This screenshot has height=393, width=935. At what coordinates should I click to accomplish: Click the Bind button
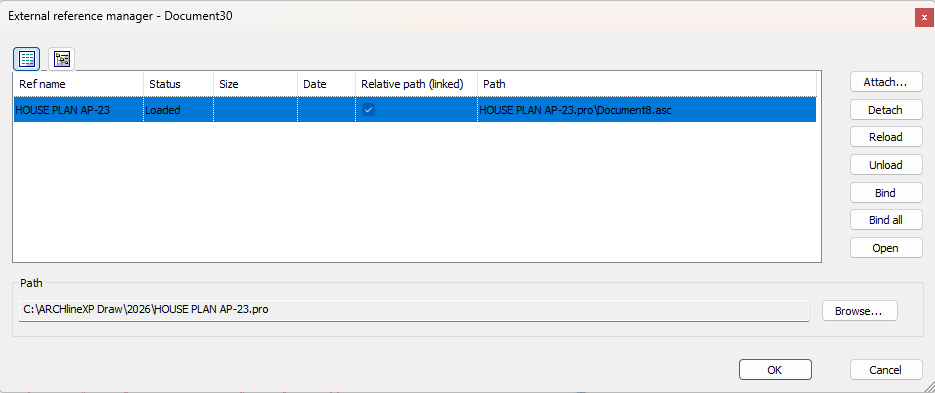point(886,193)
